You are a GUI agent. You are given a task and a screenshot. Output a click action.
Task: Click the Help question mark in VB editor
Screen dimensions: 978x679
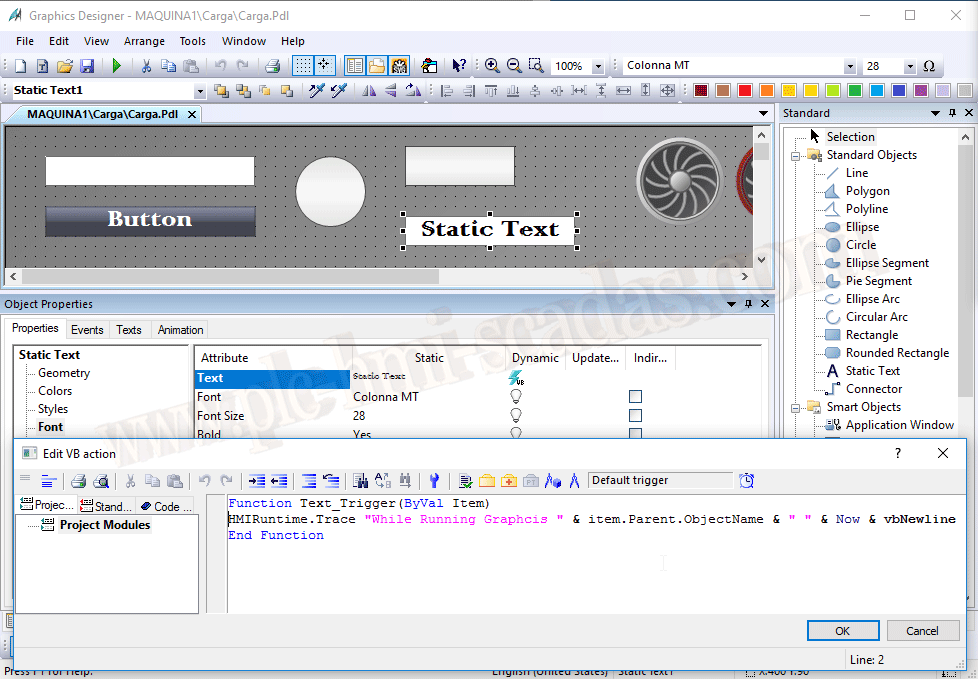[x=897, y=453]
